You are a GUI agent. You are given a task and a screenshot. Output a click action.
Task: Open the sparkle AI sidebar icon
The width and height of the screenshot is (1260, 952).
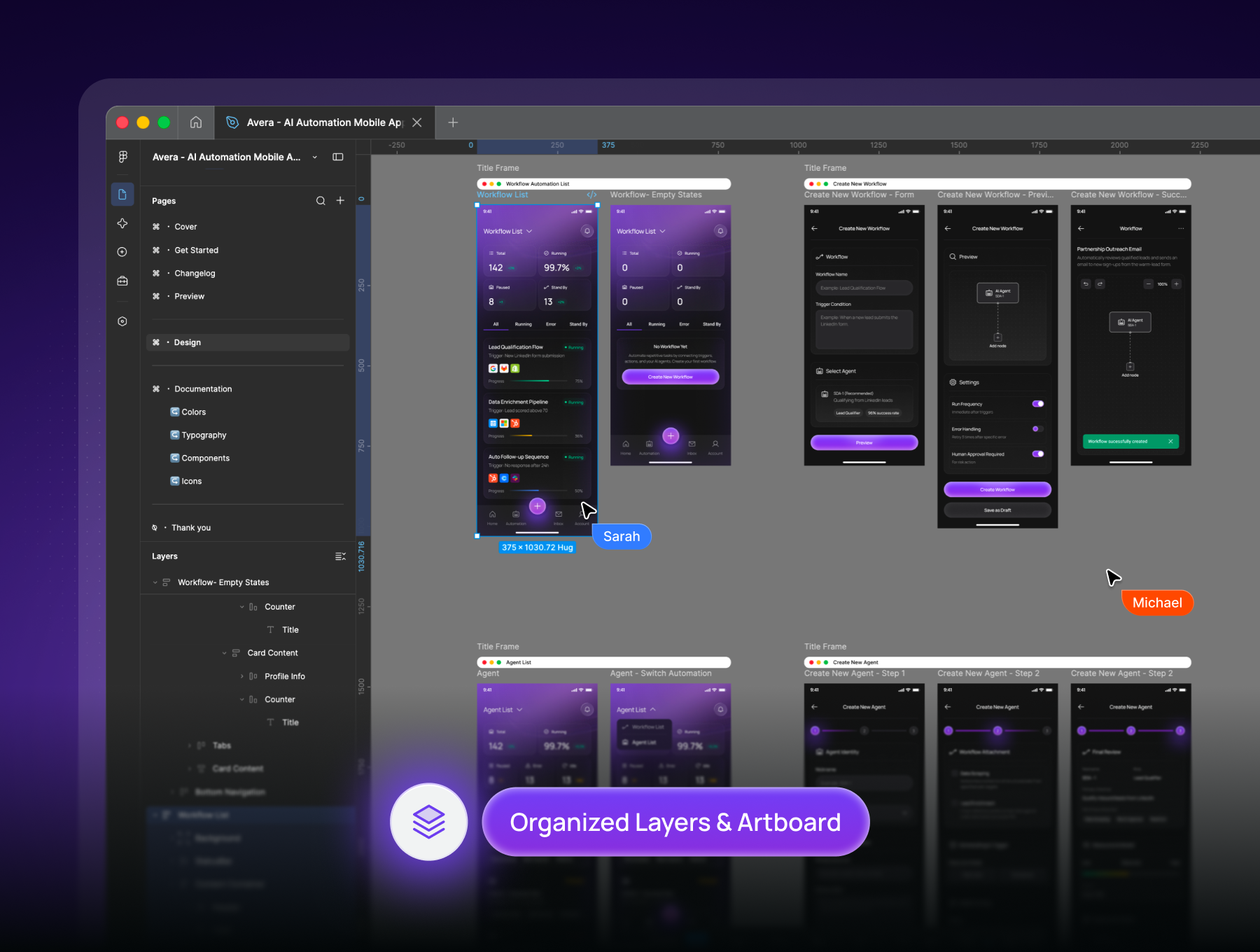[122, 223]
